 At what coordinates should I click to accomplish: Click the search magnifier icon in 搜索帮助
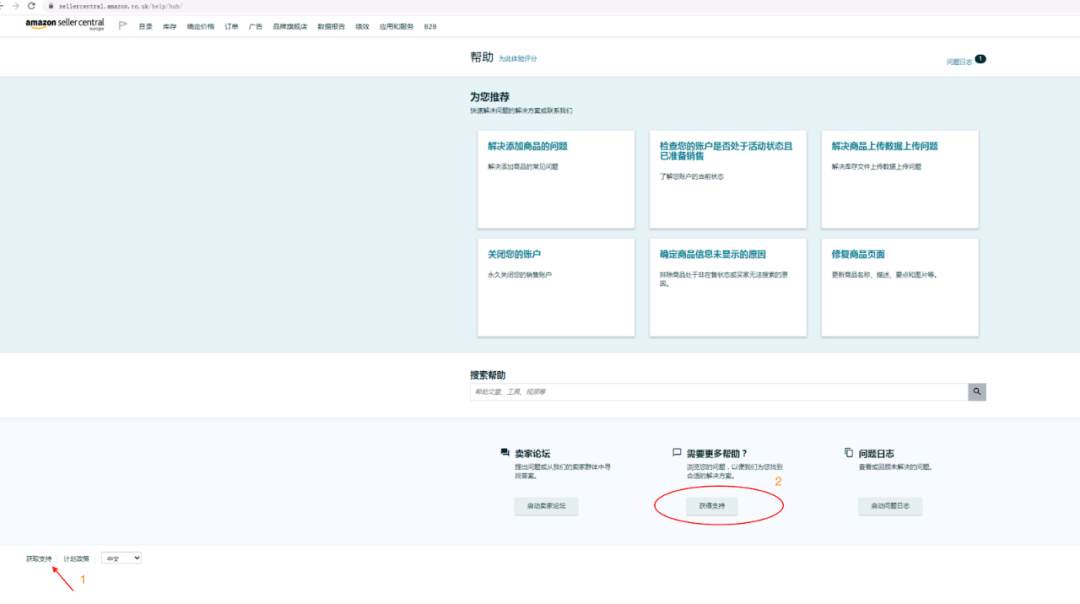click(x=977, y=391)
